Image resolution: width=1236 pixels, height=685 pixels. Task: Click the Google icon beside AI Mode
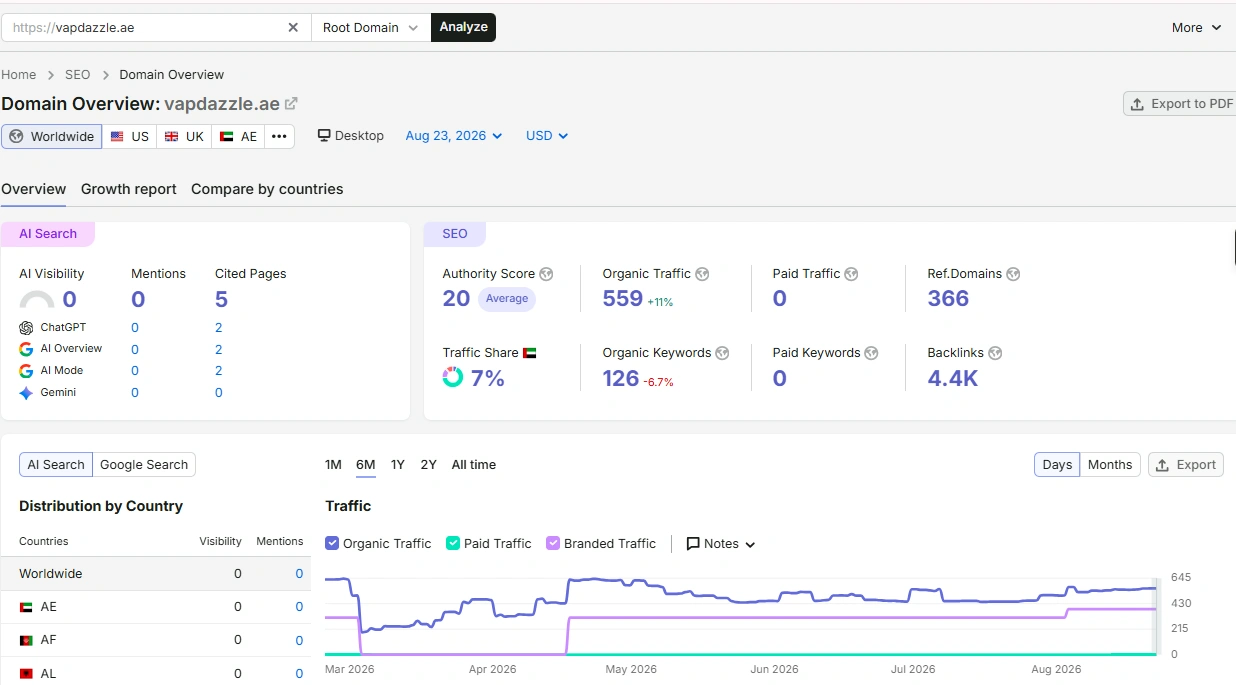[26, 371]
